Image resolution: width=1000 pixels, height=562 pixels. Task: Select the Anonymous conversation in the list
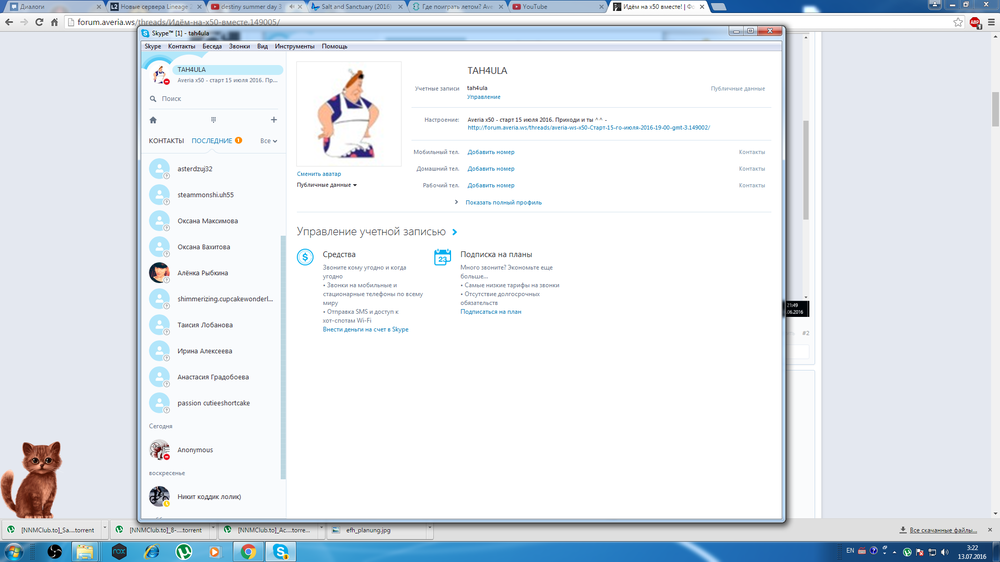[x=195, y=450]
